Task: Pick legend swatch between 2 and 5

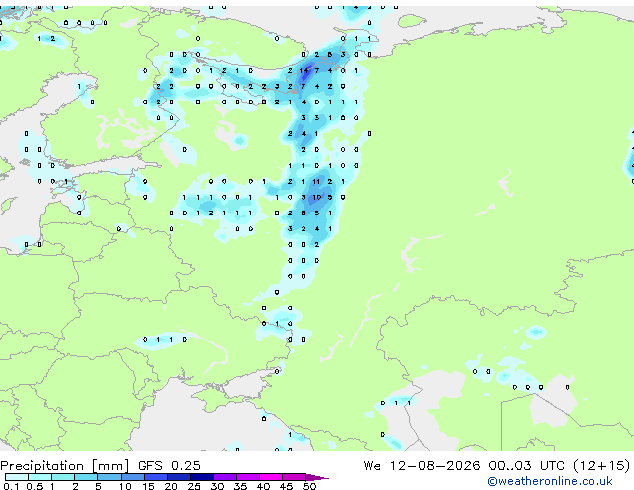Action: pyautogui.click(x=86, y=477)
